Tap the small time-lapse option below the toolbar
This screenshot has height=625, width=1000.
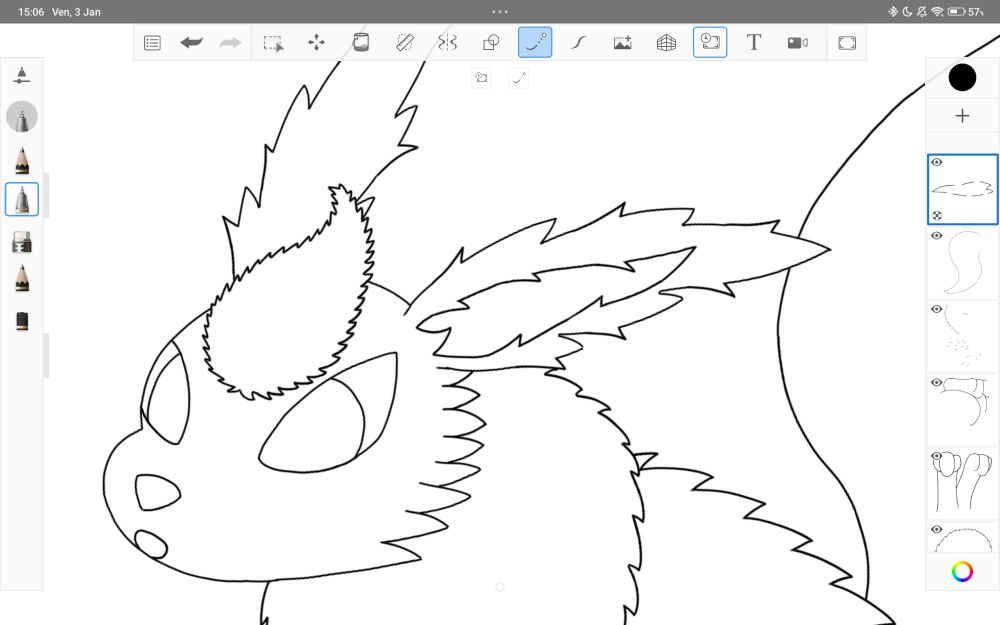pyautogui.click(x=482, y=78)
